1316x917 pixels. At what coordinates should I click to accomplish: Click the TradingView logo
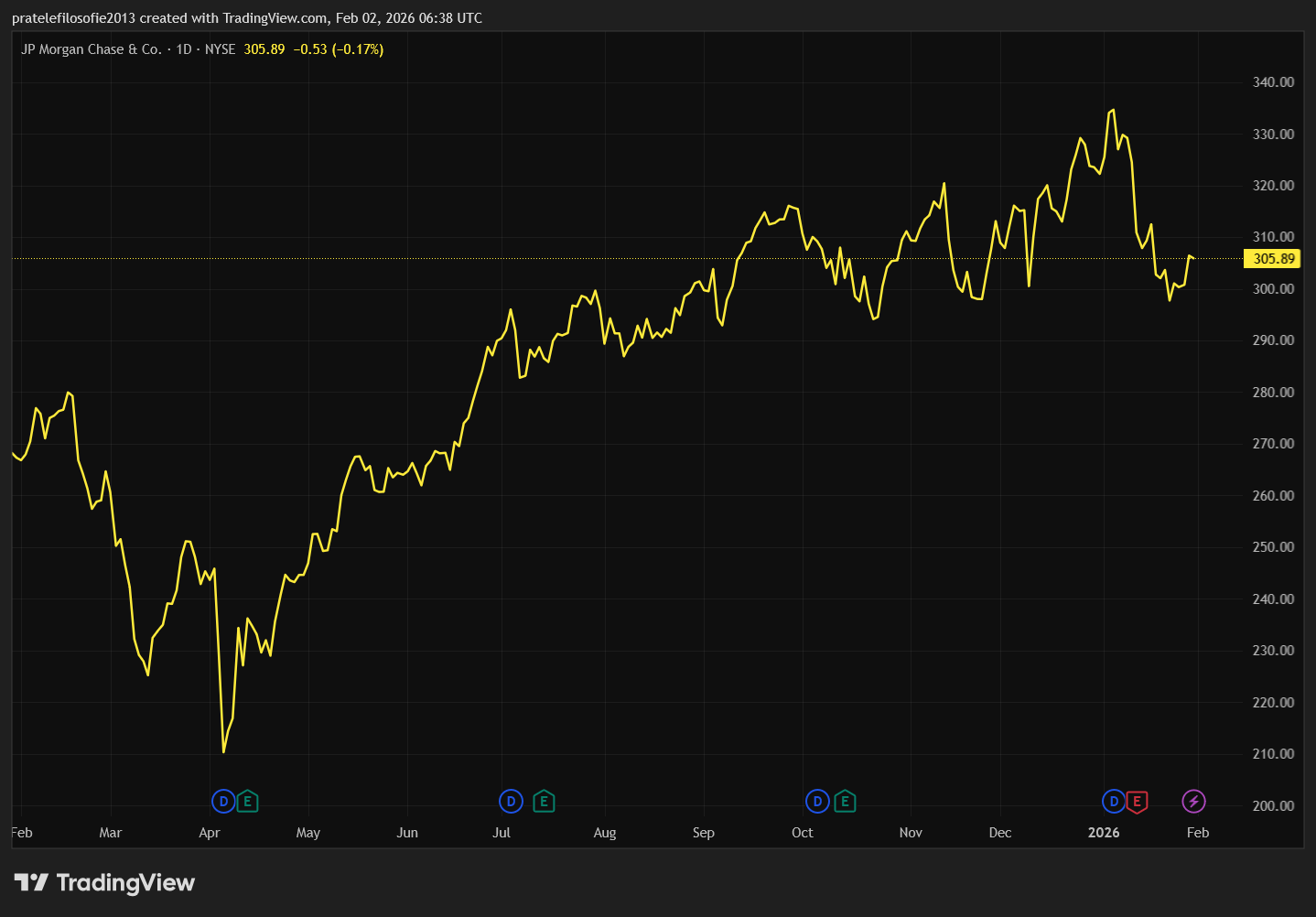click(105, 882)
